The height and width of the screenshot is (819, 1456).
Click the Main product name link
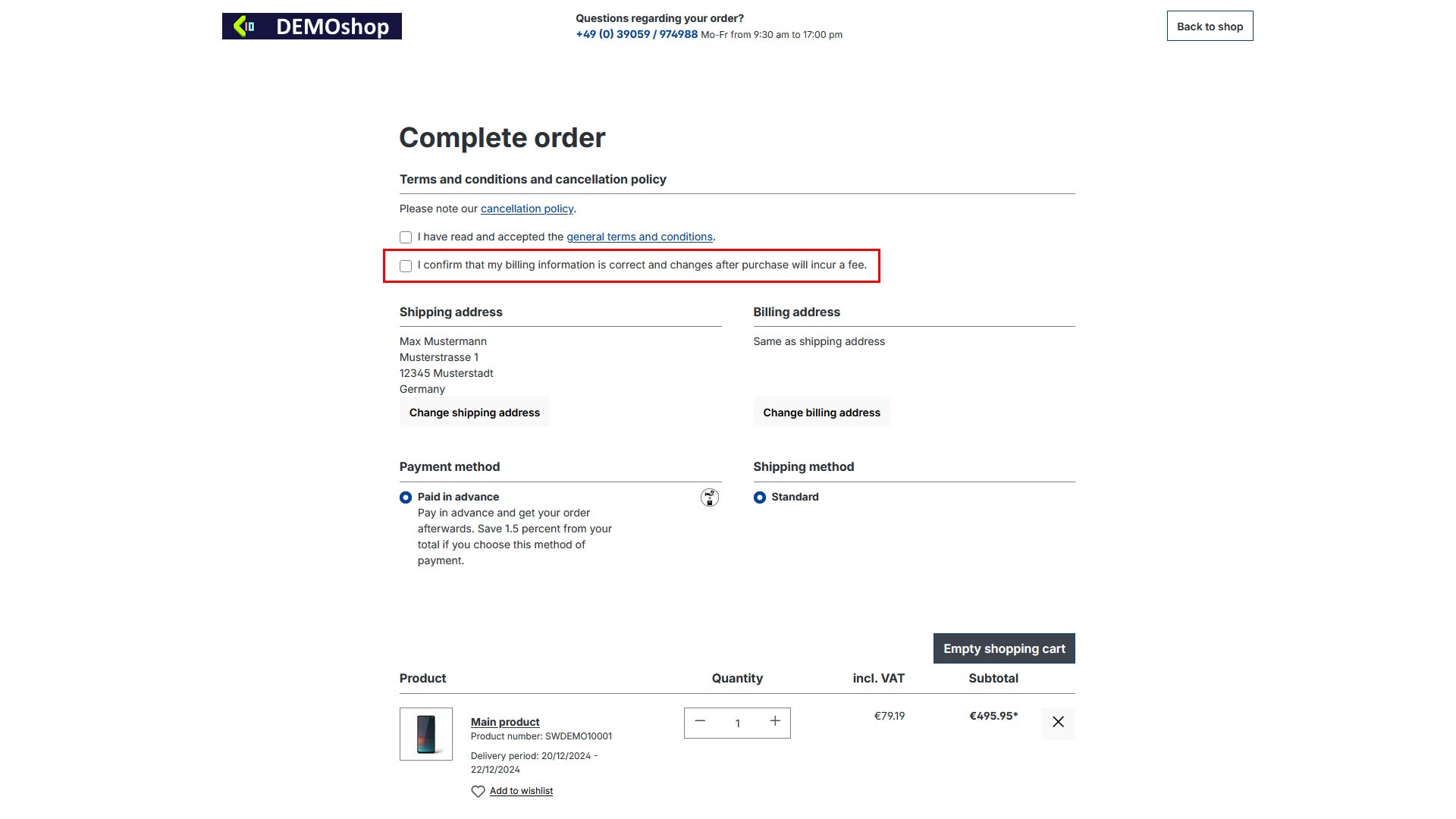pos(504,721)
